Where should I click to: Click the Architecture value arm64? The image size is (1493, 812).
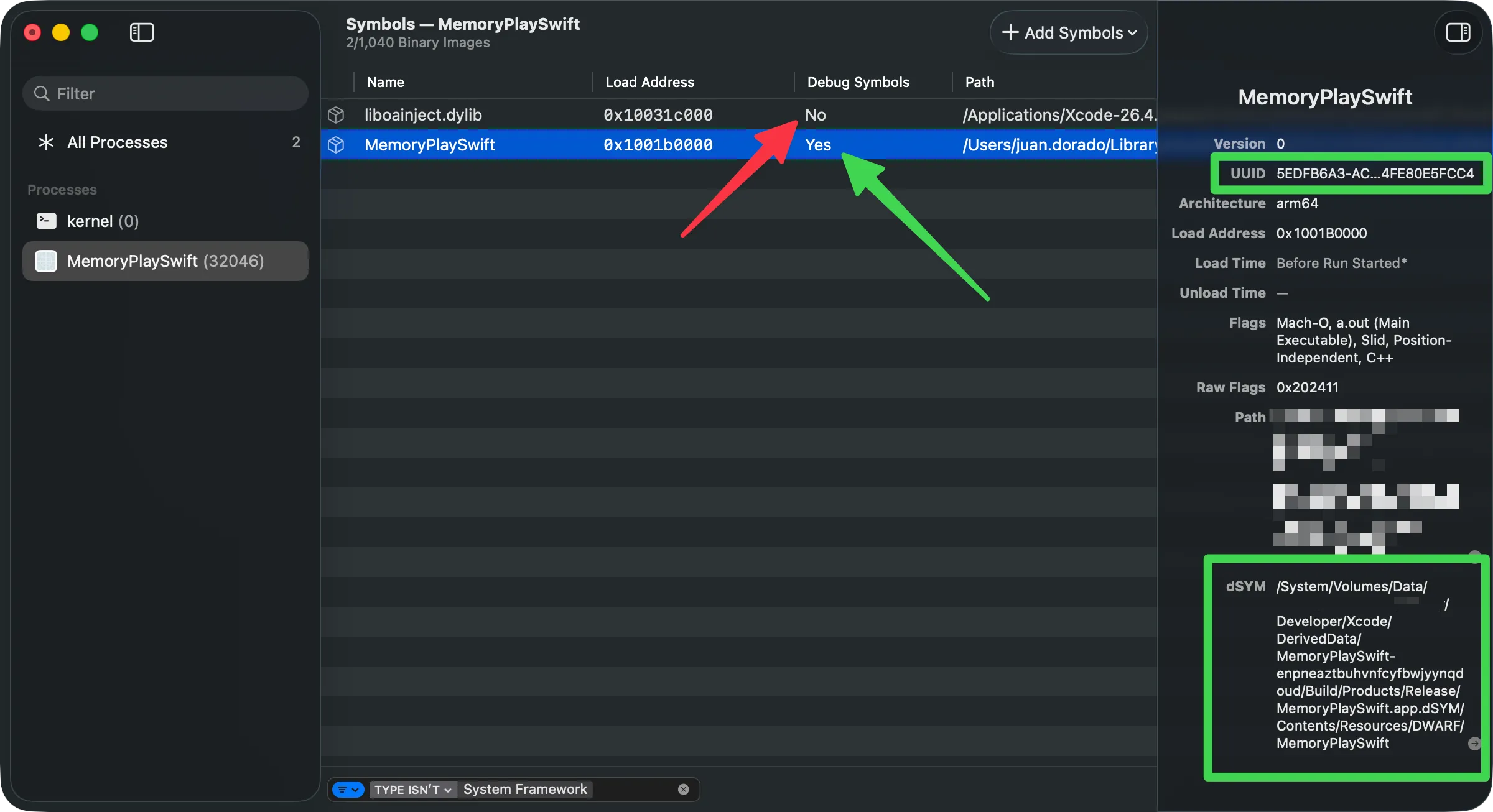coord(1297,203)
